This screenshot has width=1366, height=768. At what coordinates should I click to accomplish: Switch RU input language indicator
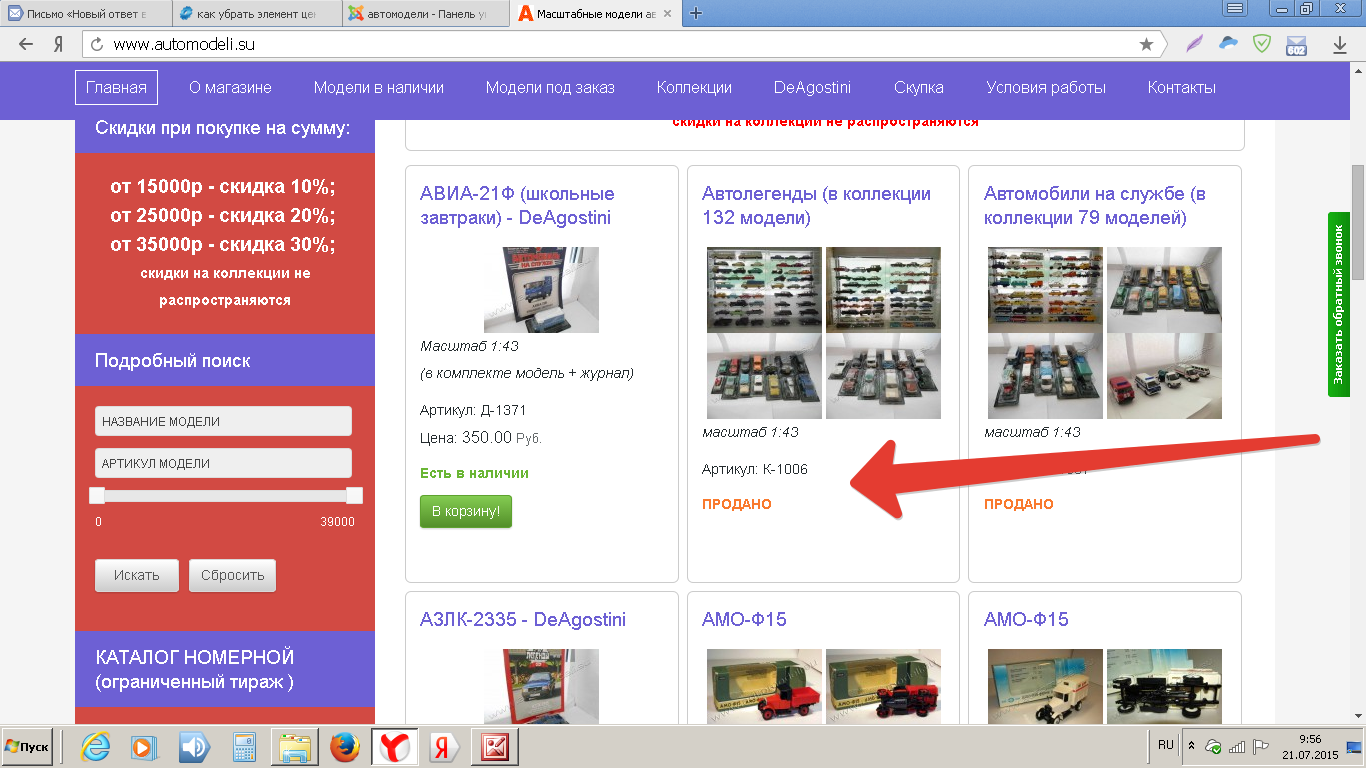(x=1165, y=746)
